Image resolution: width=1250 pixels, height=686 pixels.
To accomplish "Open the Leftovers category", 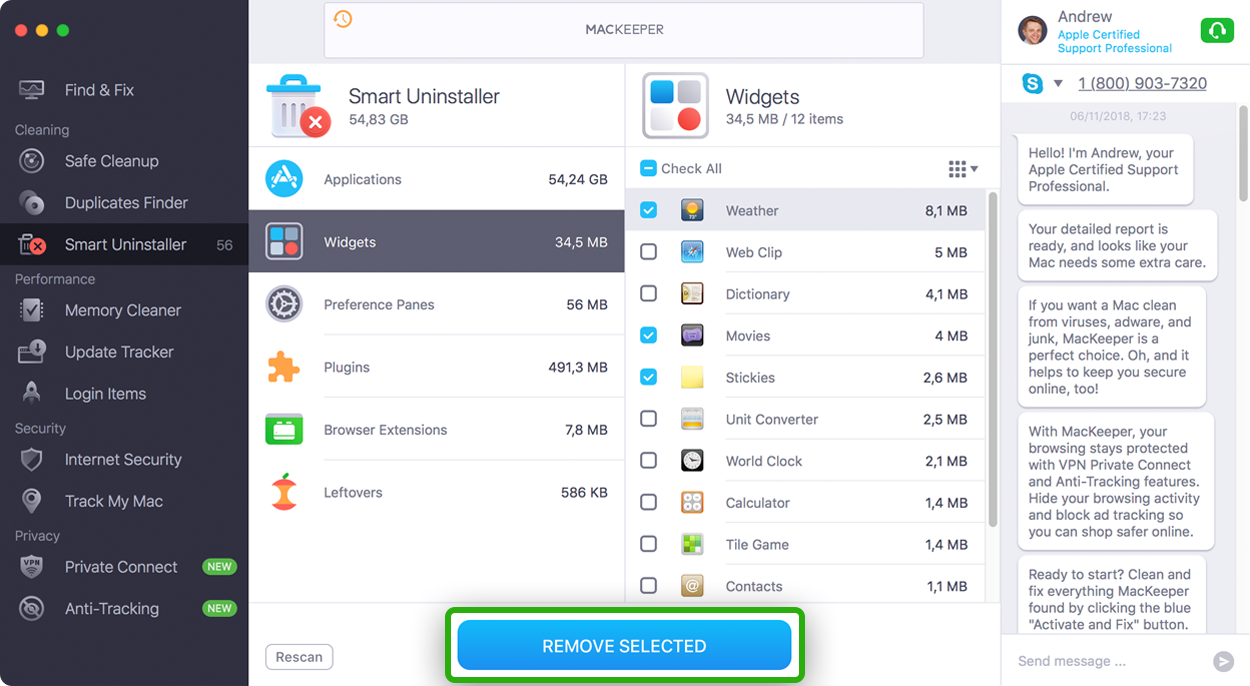I will point(436,492).
